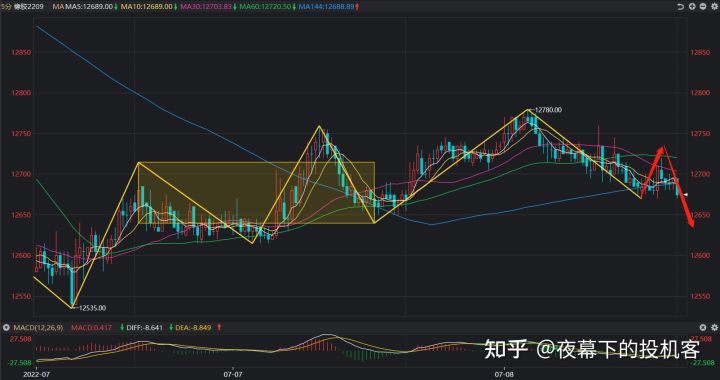Click the 5分 period label
The image size is (720, 380).
(6, 7)
